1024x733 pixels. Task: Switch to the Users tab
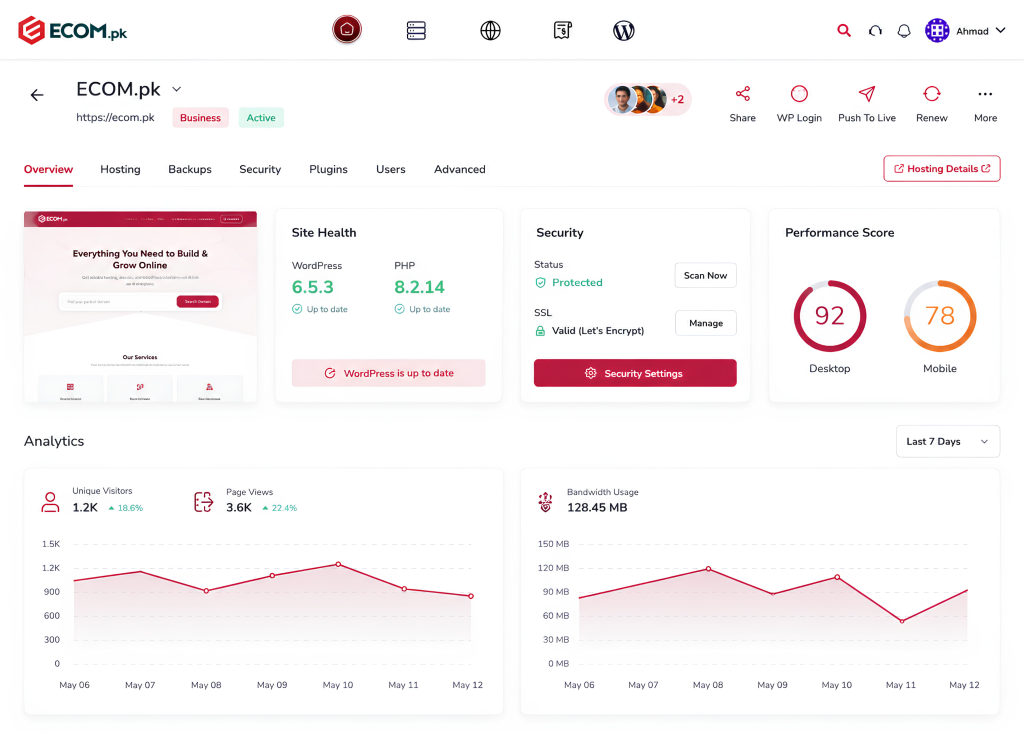(391, 169)
